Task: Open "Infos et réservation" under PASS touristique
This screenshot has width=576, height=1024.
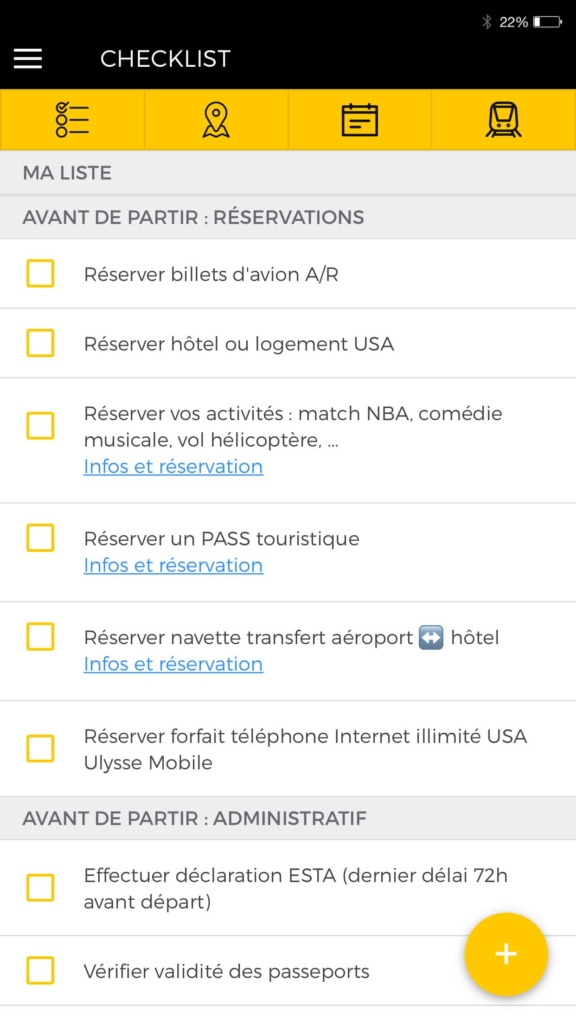Action: pos(173,565)
